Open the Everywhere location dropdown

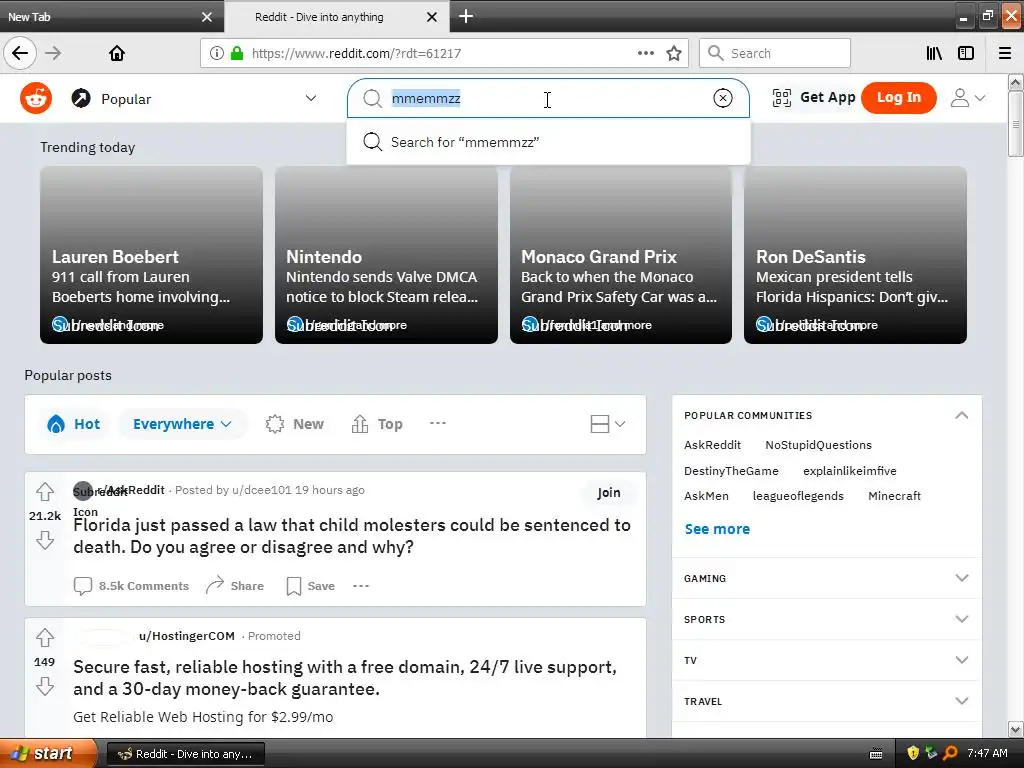point(182,424)
